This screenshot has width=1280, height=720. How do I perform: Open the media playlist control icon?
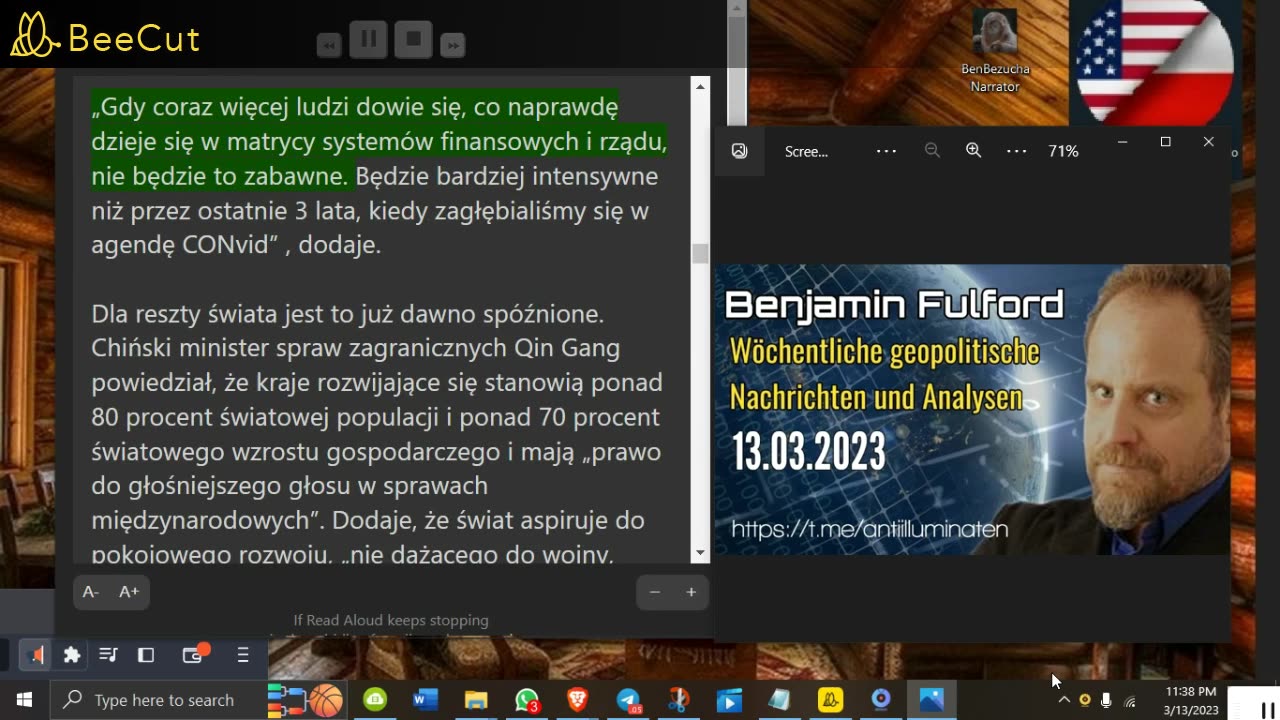pyautogui.click(x=109, y=655)
